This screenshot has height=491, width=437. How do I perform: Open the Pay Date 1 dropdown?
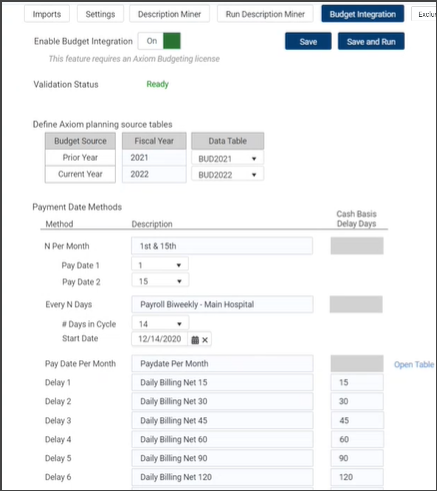160,265
